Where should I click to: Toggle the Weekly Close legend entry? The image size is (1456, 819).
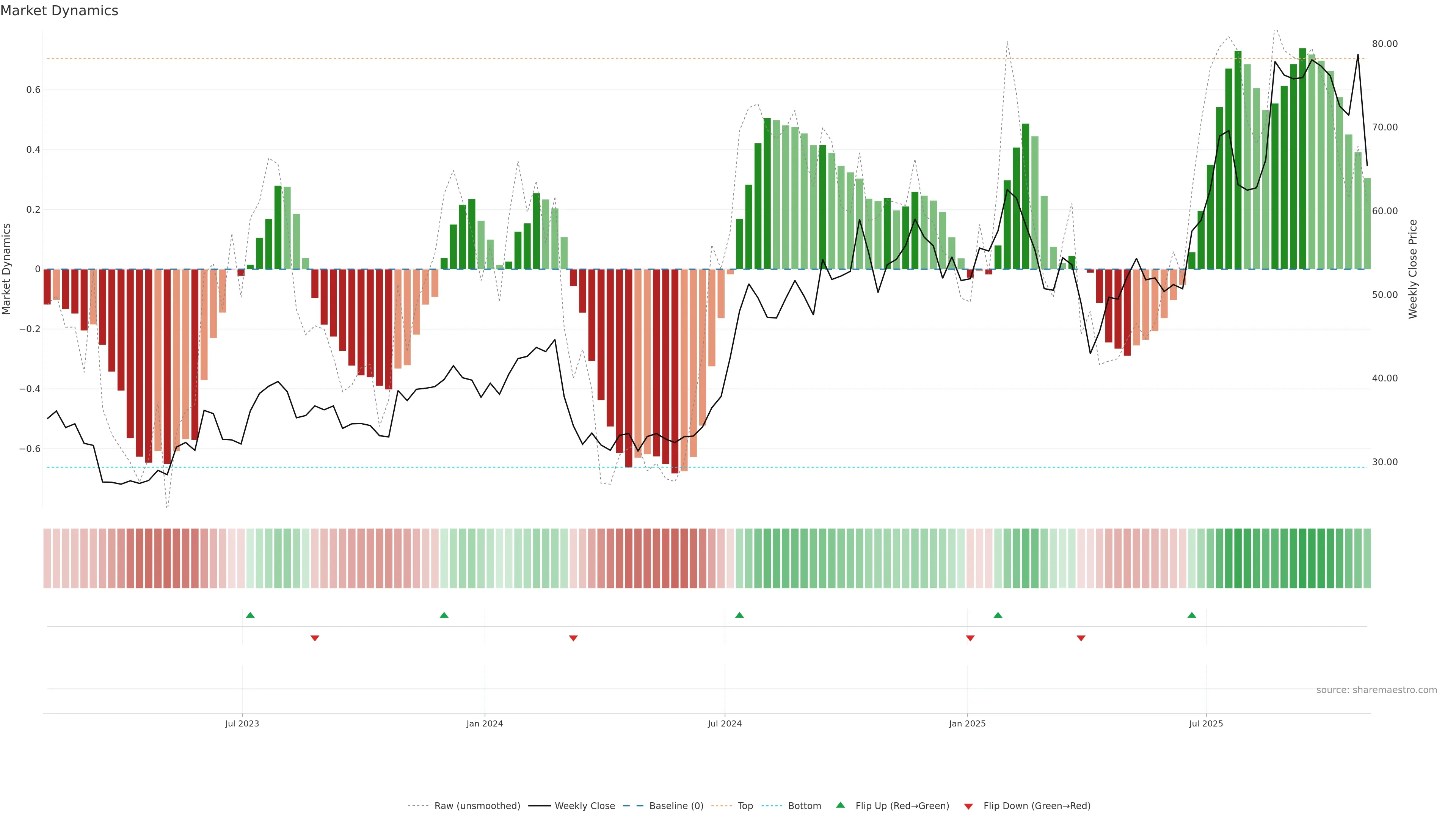tap(584, 806)
